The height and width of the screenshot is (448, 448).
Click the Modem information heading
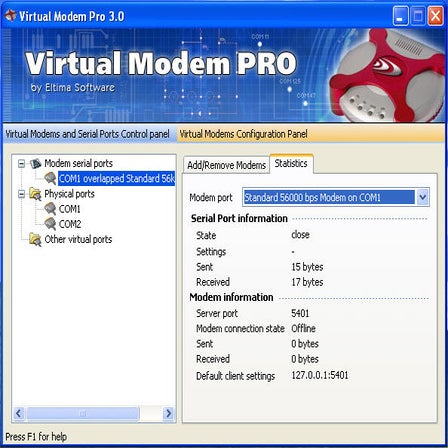pos(231,297)
